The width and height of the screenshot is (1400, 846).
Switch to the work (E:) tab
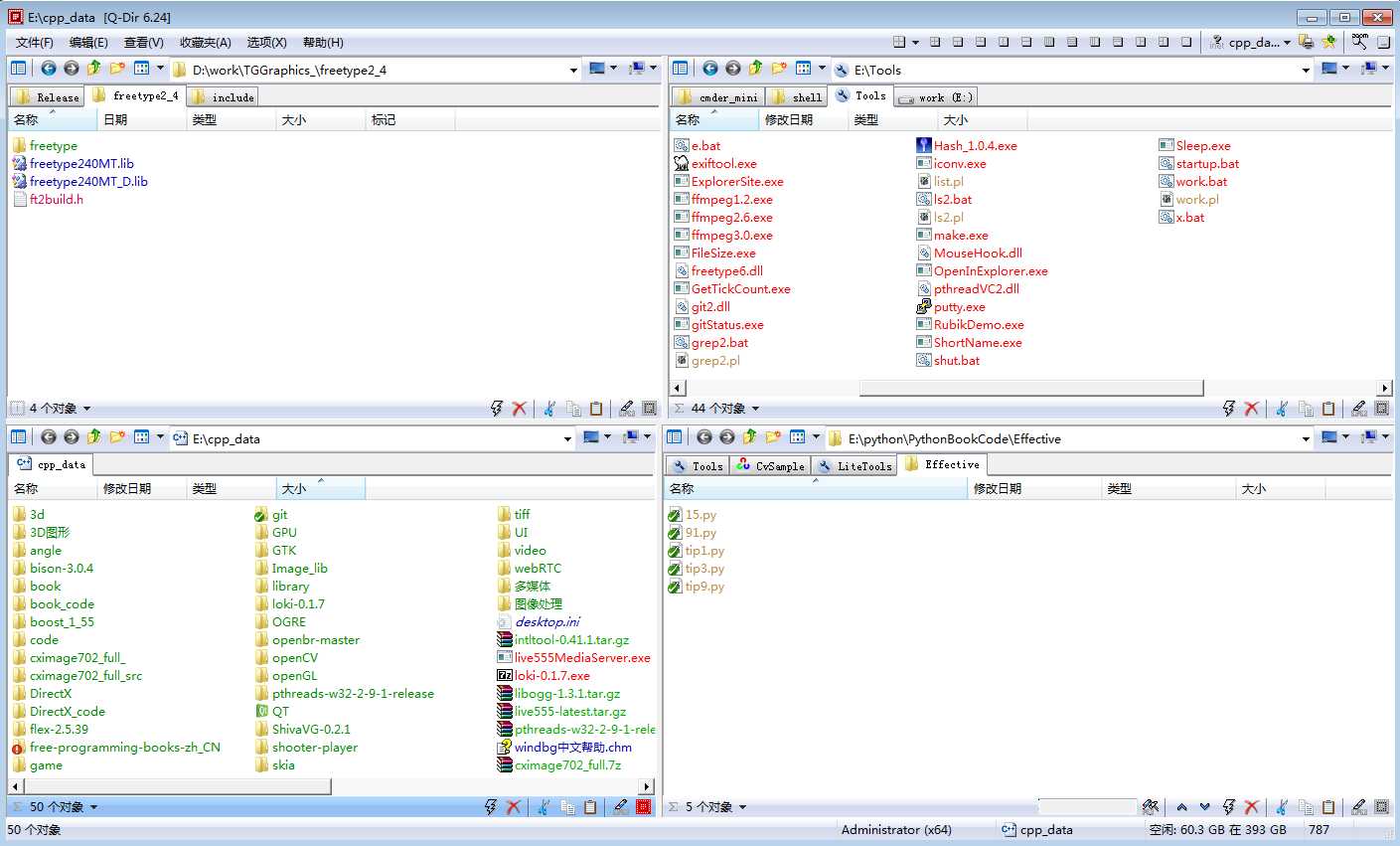[935, 97]
